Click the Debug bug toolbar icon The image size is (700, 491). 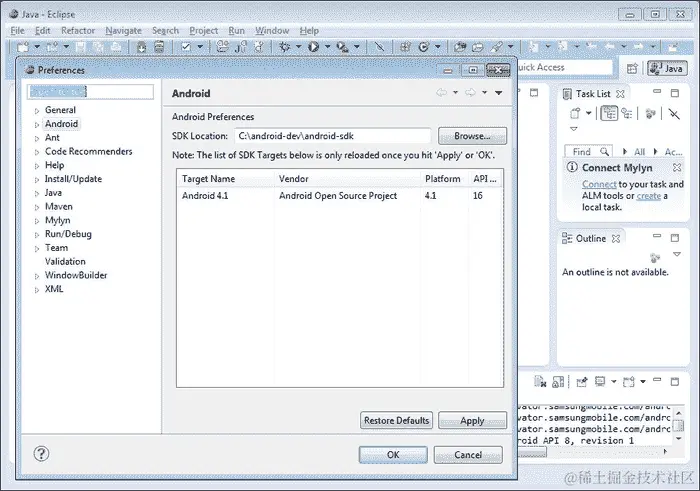pos(284,46)
